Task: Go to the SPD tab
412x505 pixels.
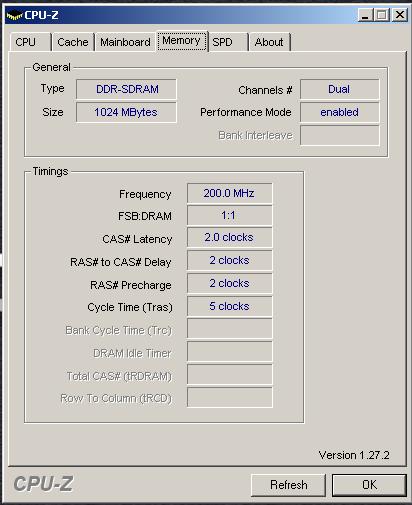Action: click(x=228, y=42)
